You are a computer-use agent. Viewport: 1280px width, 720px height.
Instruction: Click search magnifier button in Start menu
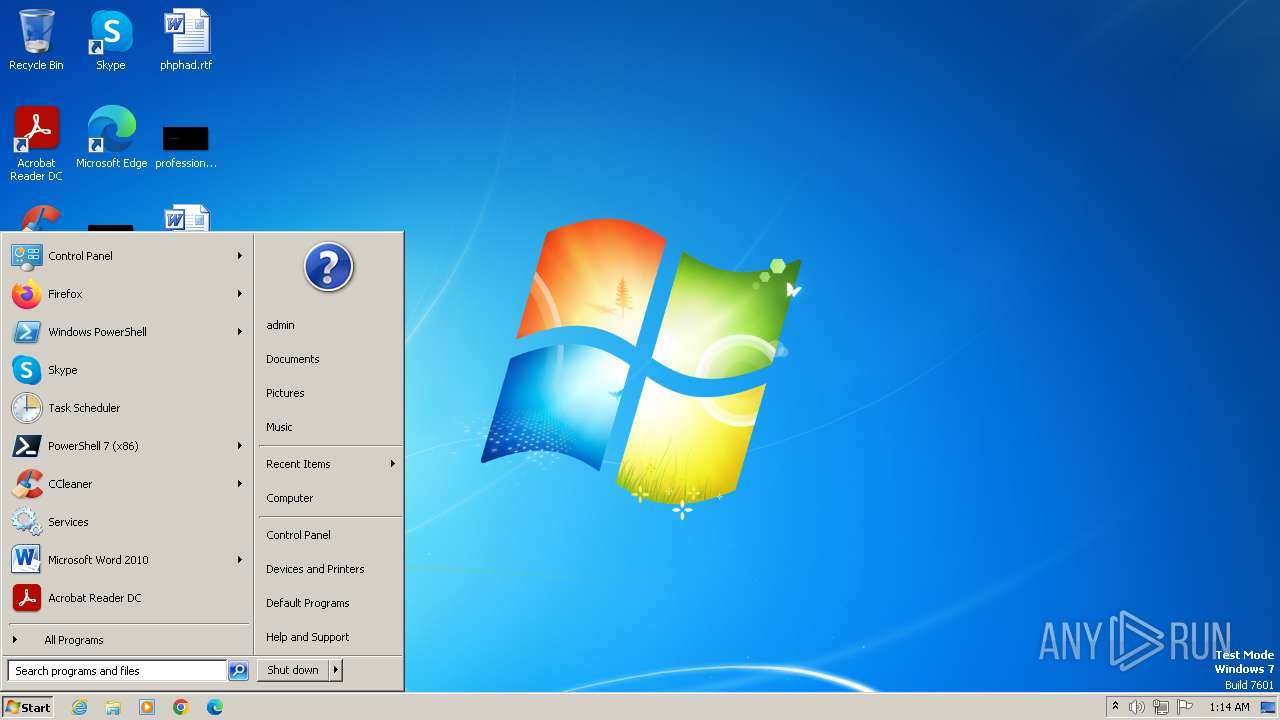238,671
